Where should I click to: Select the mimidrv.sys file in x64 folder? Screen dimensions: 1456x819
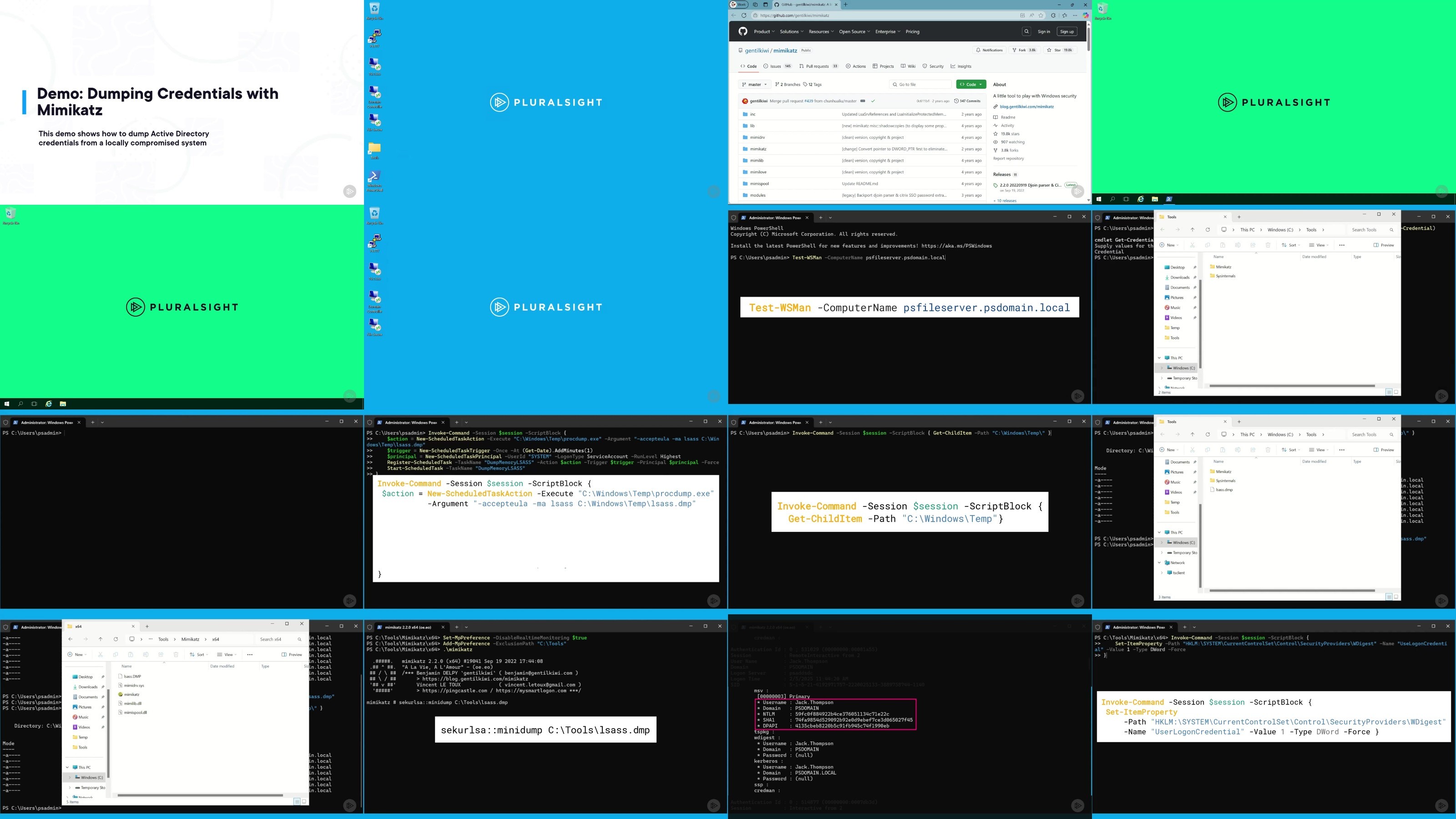[131, 686]
